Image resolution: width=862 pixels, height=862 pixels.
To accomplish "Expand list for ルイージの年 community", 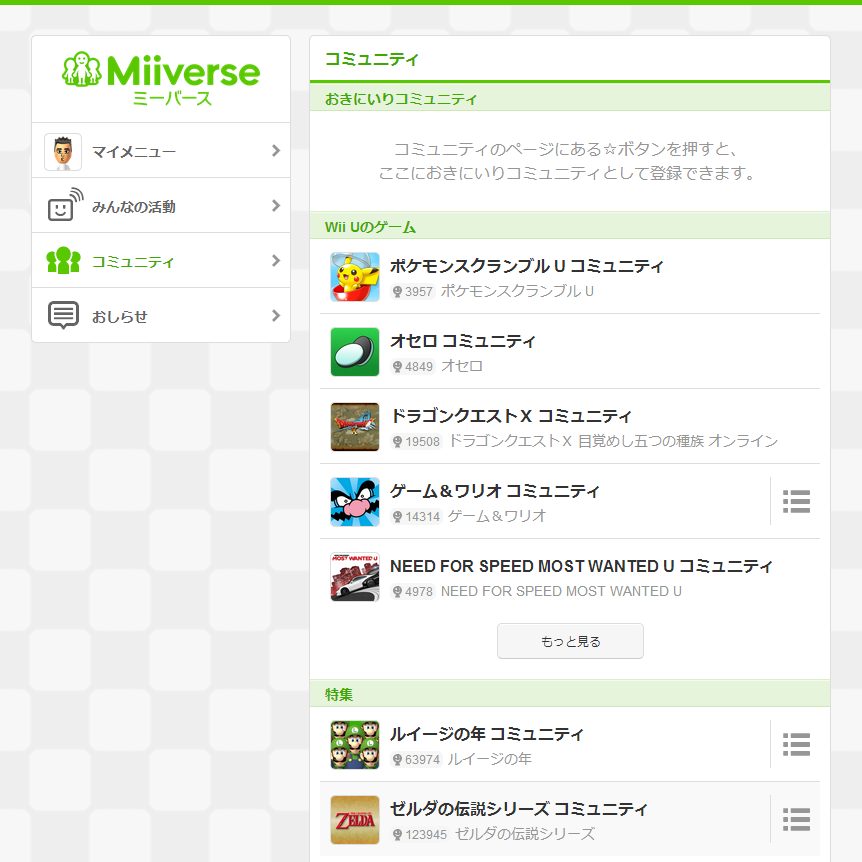I will (x=796, y=745).
